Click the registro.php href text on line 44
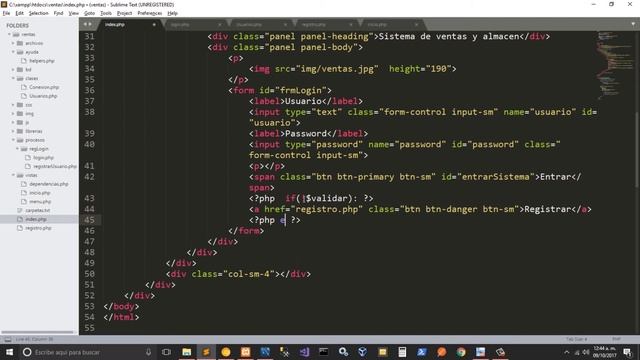This screenshot has height=360, width=640. 327,209
